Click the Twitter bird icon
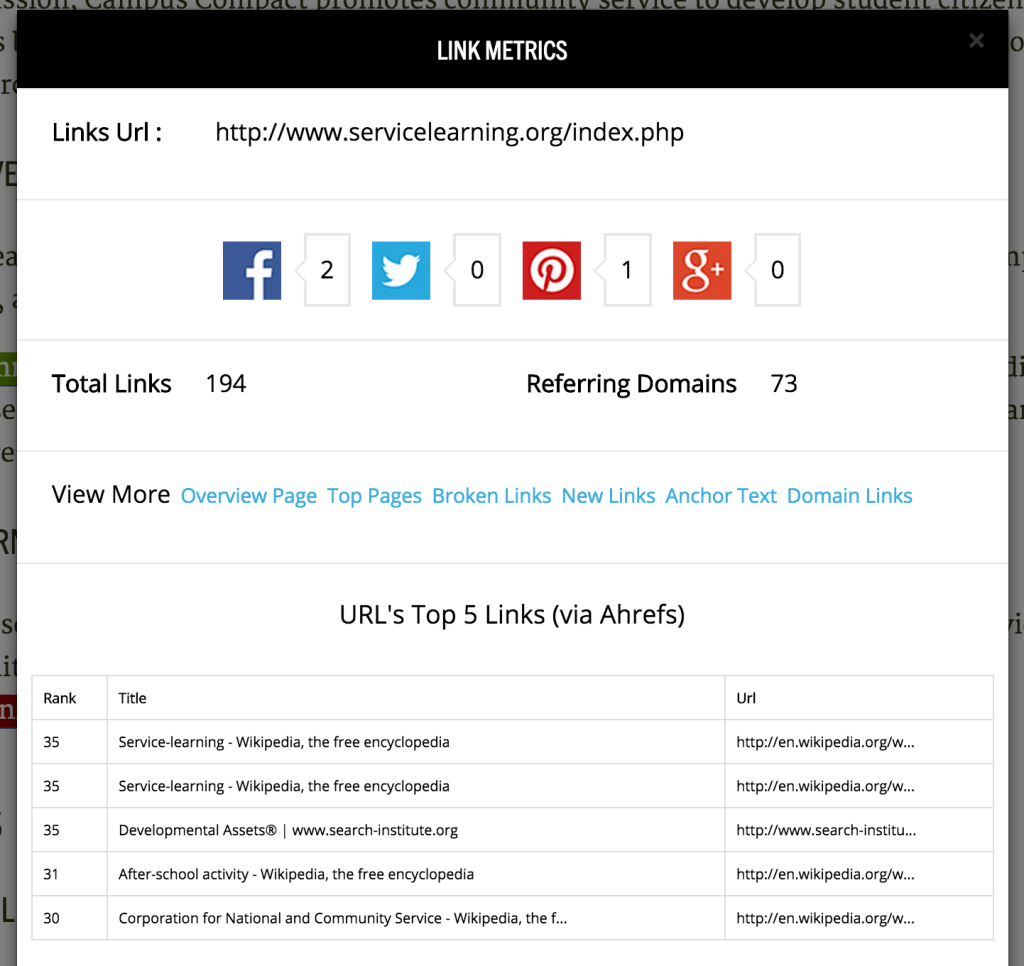 pos(401,270)
